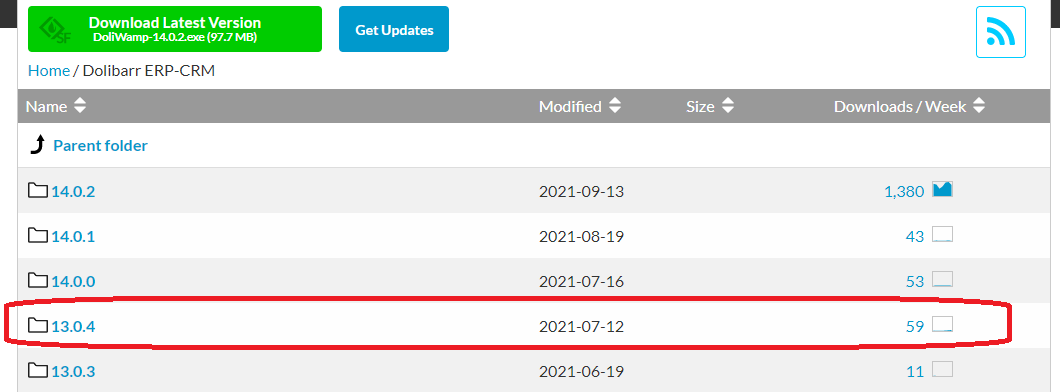The height and width of the screenshot is (392, 1060).
Task: Open the 1,380 weekly downloads link
Action: pyautogui.click(x=904, y=191)
